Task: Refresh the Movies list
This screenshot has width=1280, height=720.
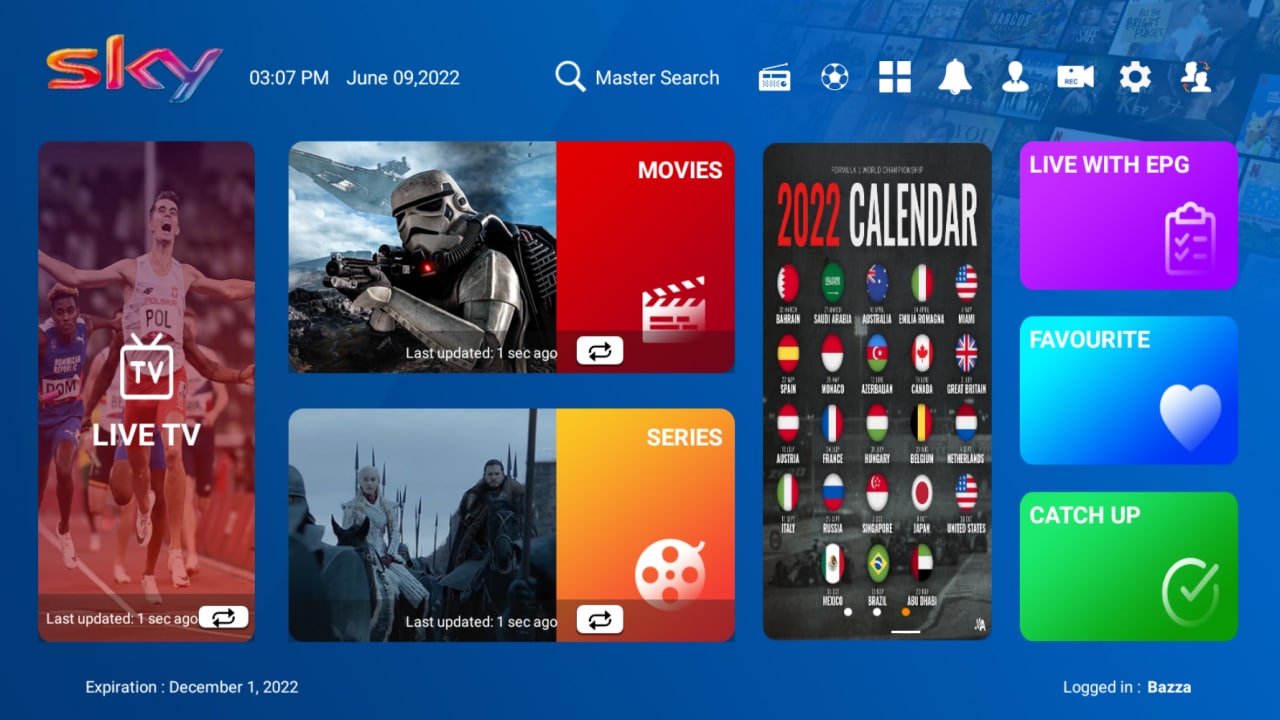Action: tap(599, 351)
